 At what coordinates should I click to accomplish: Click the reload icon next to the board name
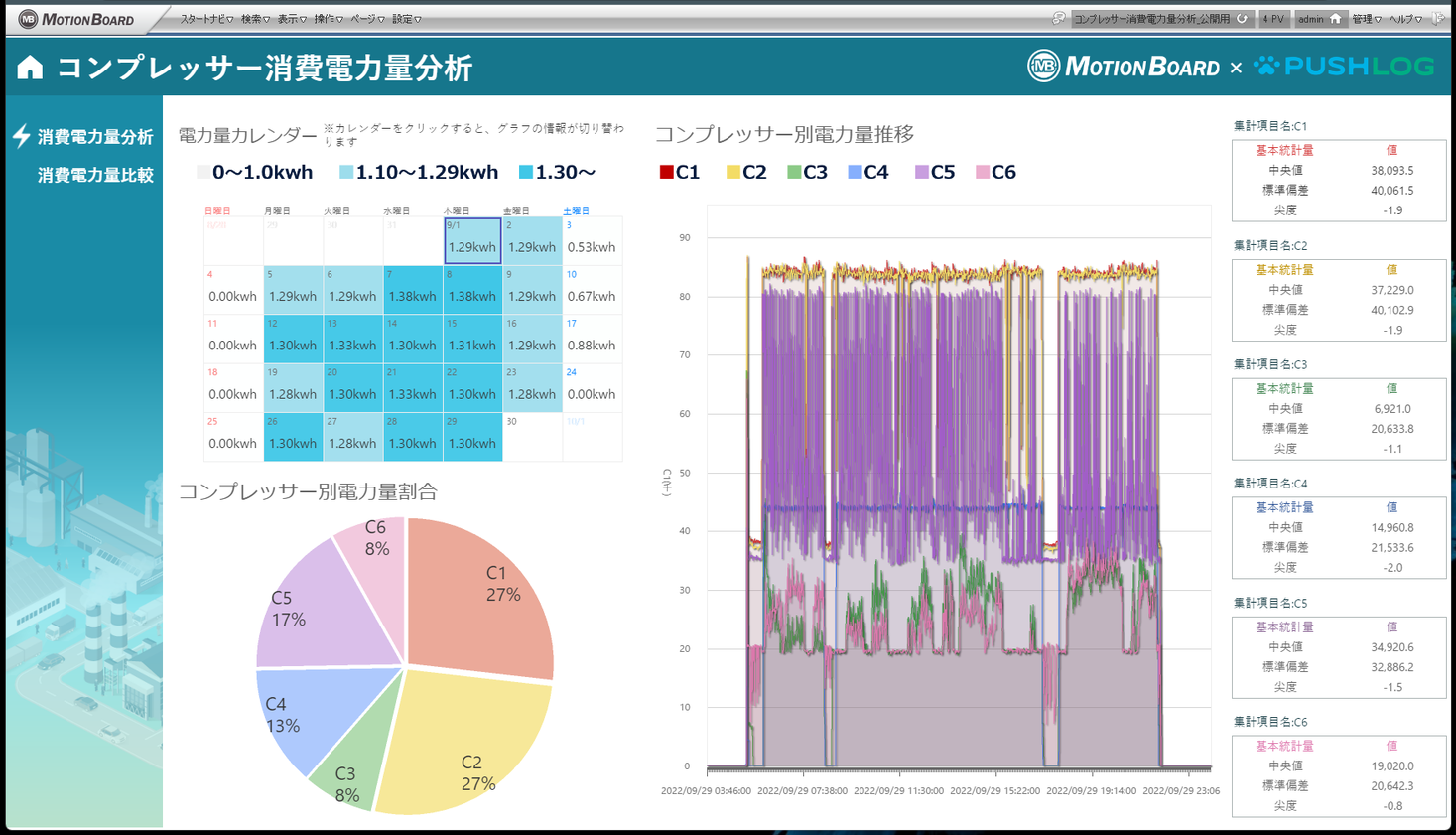pyautogui.click(x=1242, y=18)
